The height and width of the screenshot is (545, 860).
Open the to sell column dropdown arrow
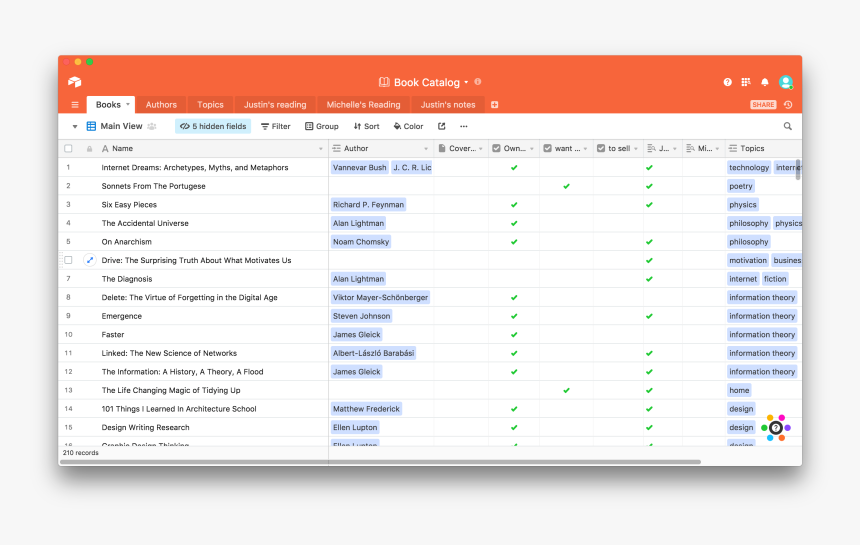(x=636, y=149)
